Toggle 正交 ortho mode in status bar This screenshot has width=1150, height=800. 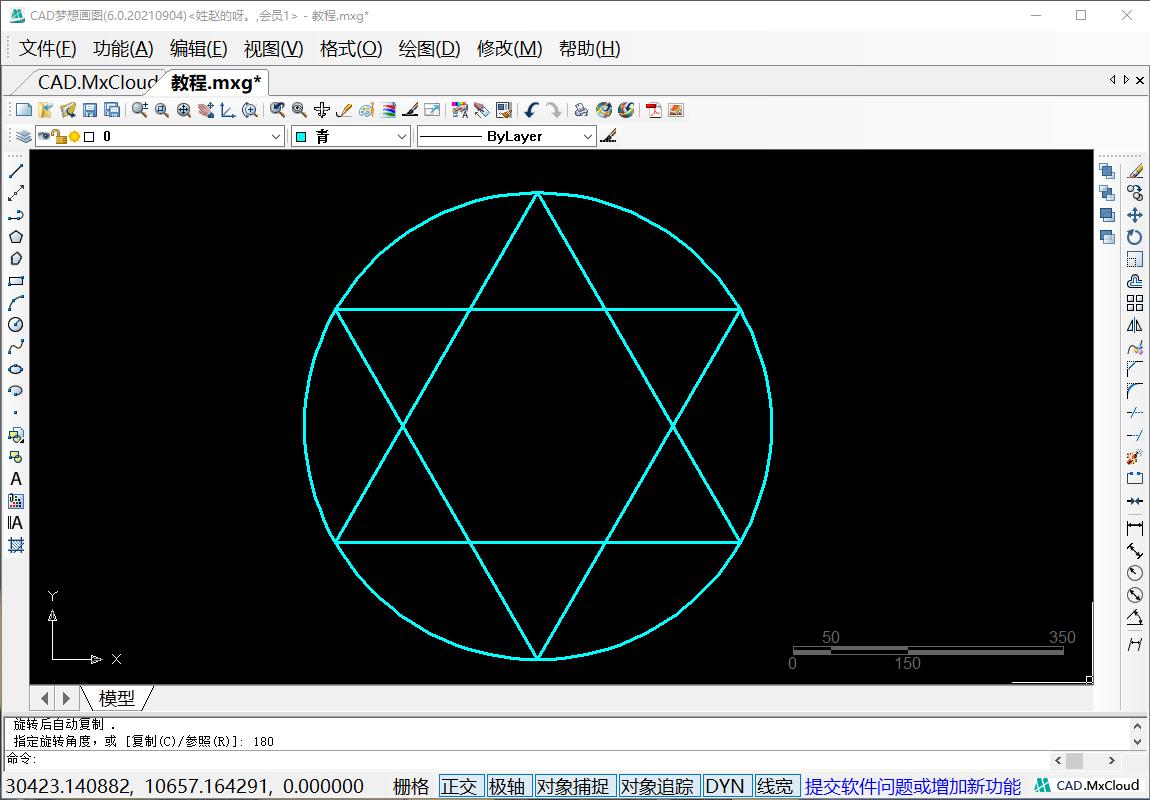460,786
